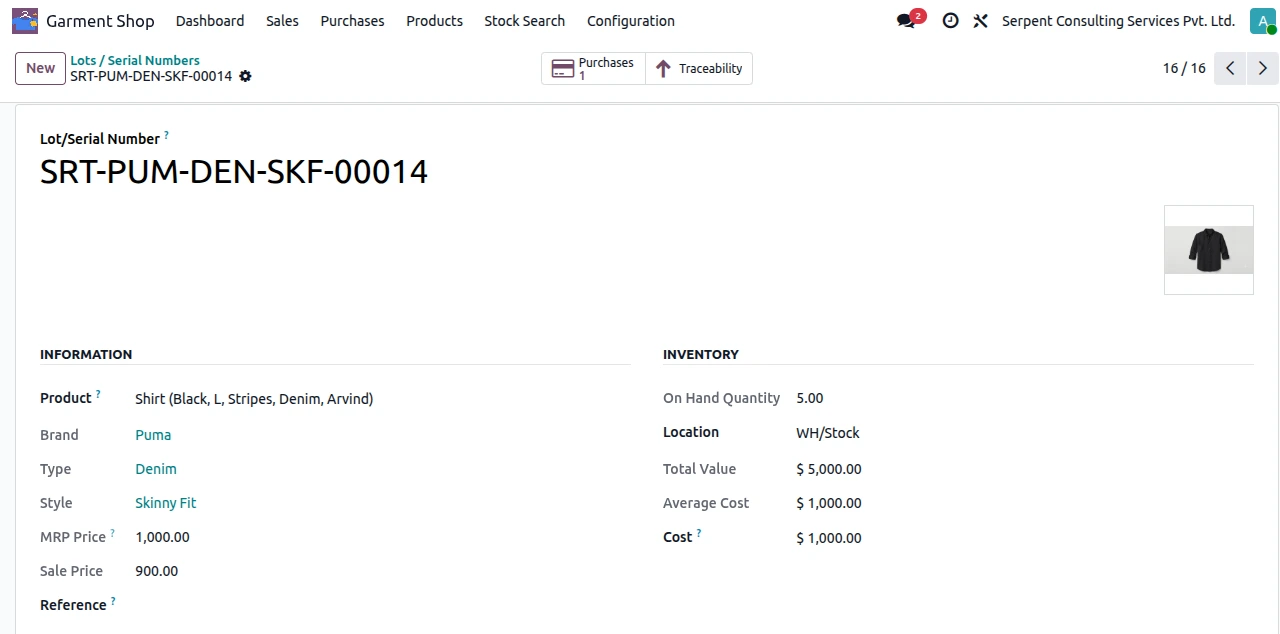The width and height of the screenshot is (1280, 634).
Task: Go to the previous record arrow
Action: click(1230, 68)
